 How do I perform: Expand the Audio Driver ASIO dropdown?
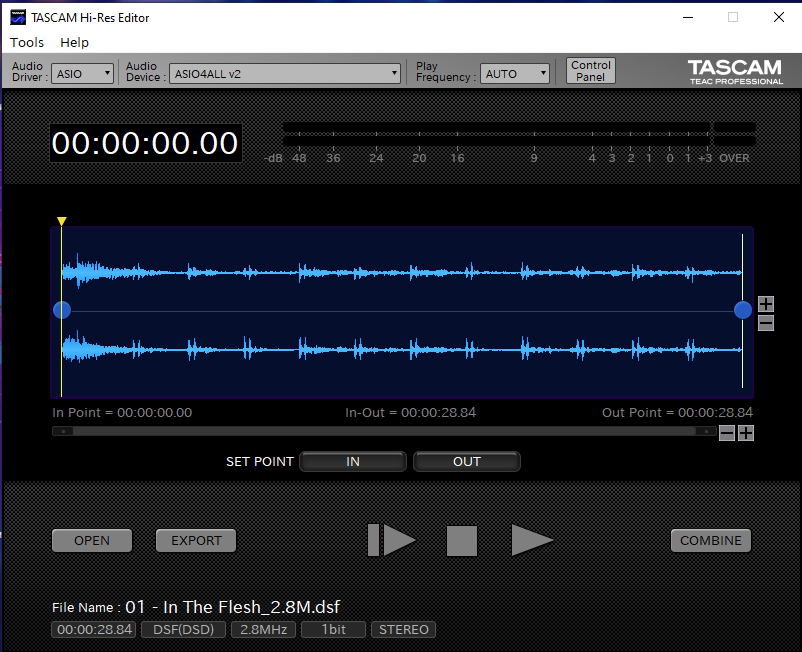[x=84, y=73]
